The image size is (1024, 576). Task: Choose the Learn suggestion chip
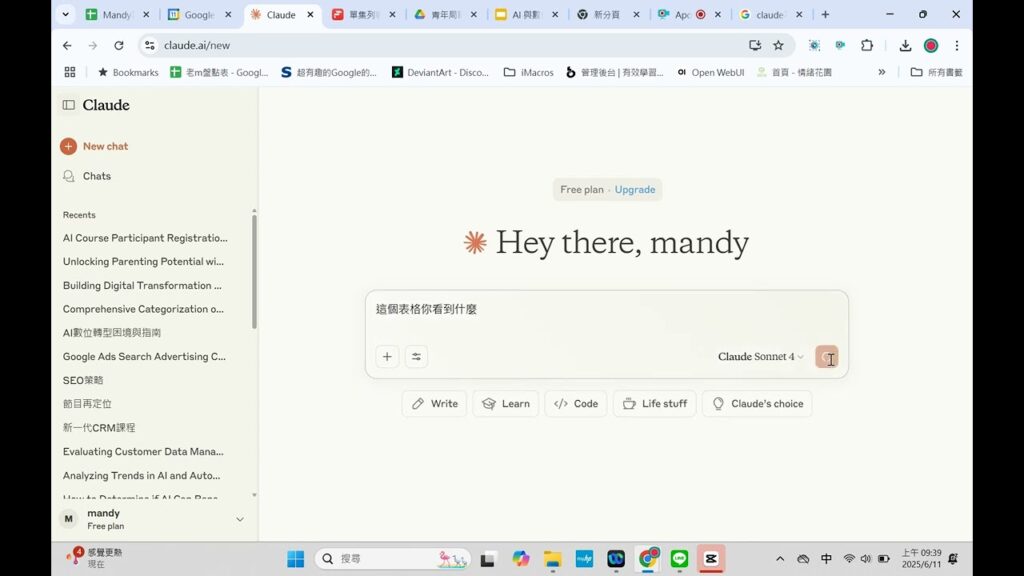[x=505, y=404]
